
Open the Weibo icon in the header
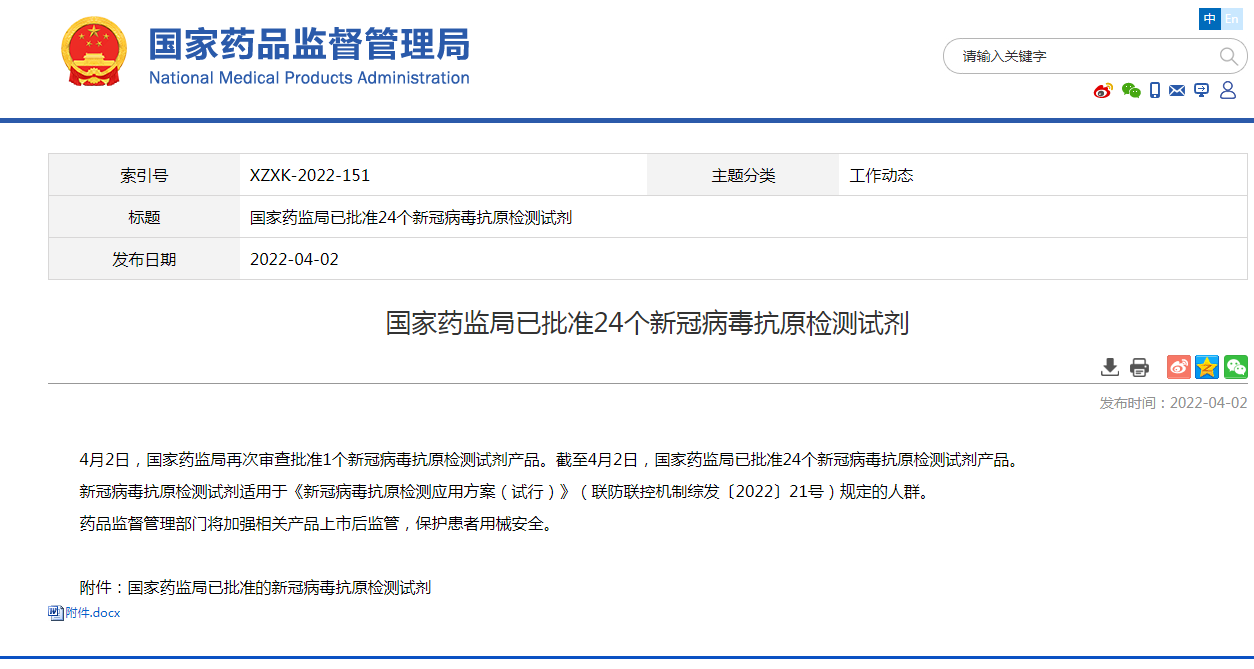pos(1103,91)
